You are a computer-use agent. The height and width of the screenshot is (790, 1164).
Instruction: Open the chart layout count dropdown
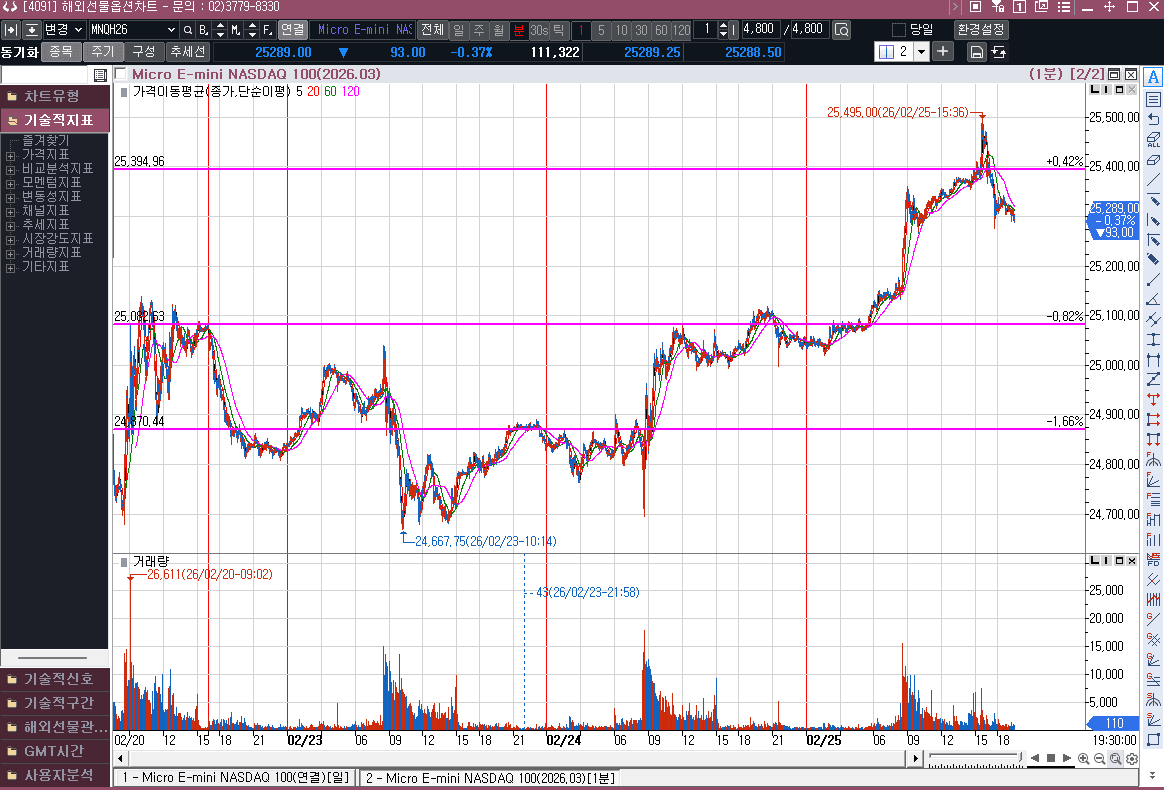pos(920,51)
